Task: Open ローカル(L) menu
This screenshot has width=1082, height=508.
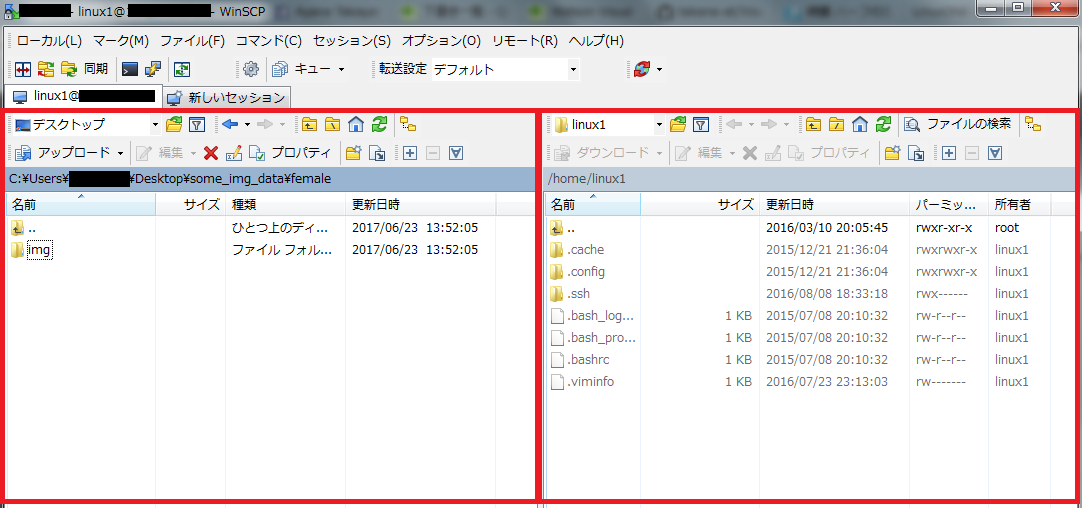Action: pyautogui.click(x=49, y=41)
